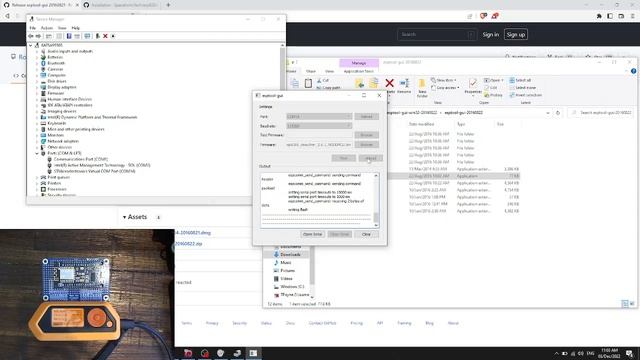Click the first red app icon in taskbar

point(188,353)
